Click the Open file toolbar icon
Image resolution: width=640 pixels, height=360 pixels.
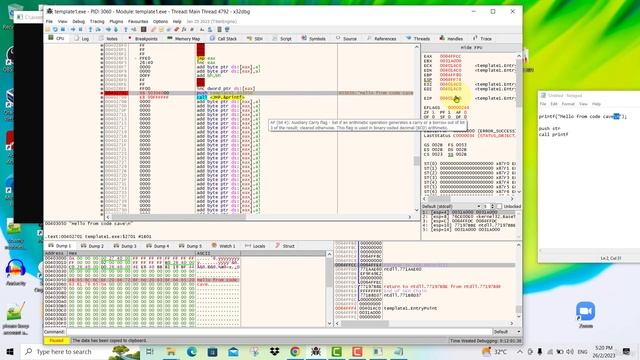point(47,29)
